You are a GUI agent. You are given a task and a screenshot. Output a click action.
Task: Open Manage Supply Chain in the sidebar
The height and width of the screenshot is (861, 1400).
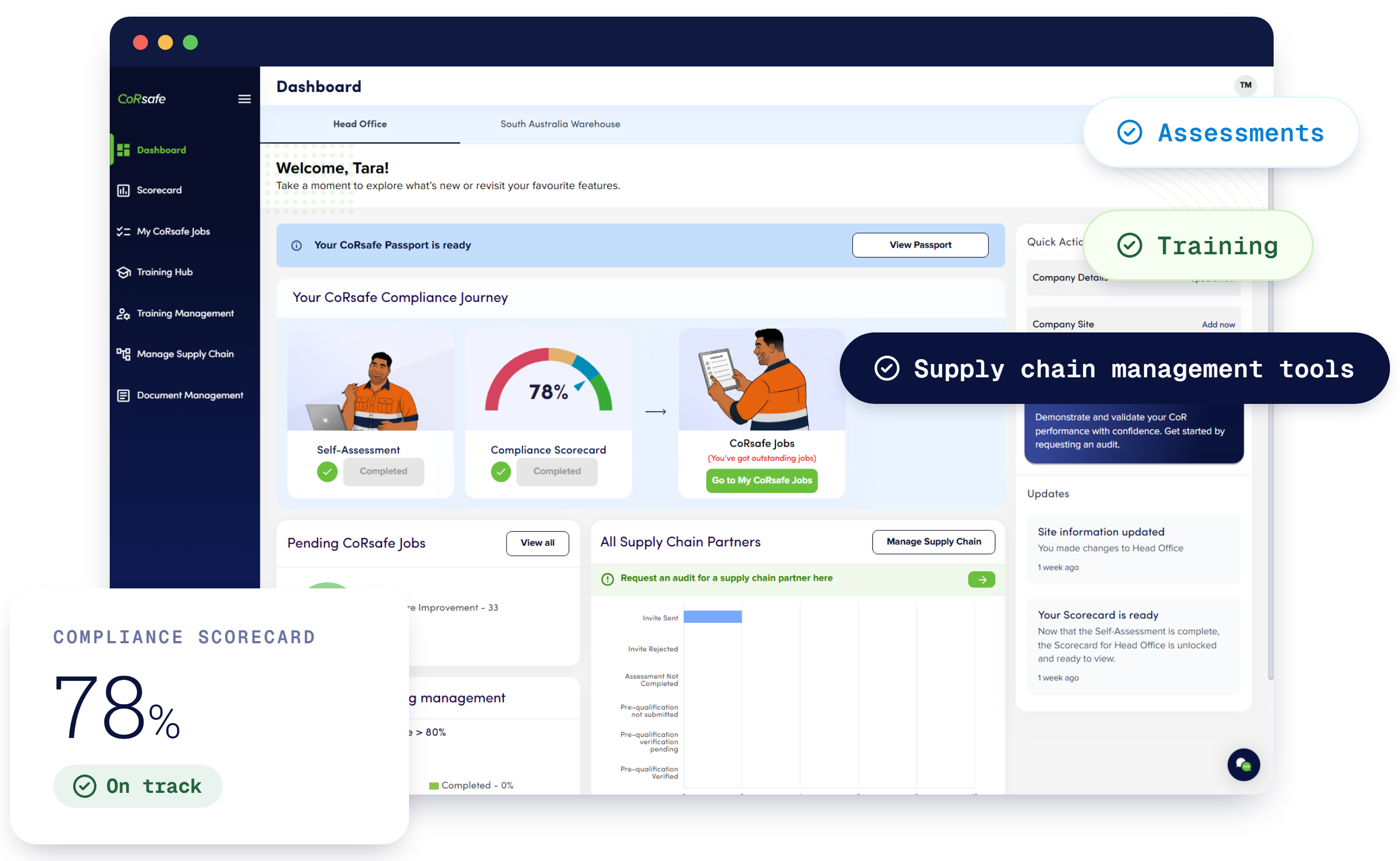click(185, 353)
